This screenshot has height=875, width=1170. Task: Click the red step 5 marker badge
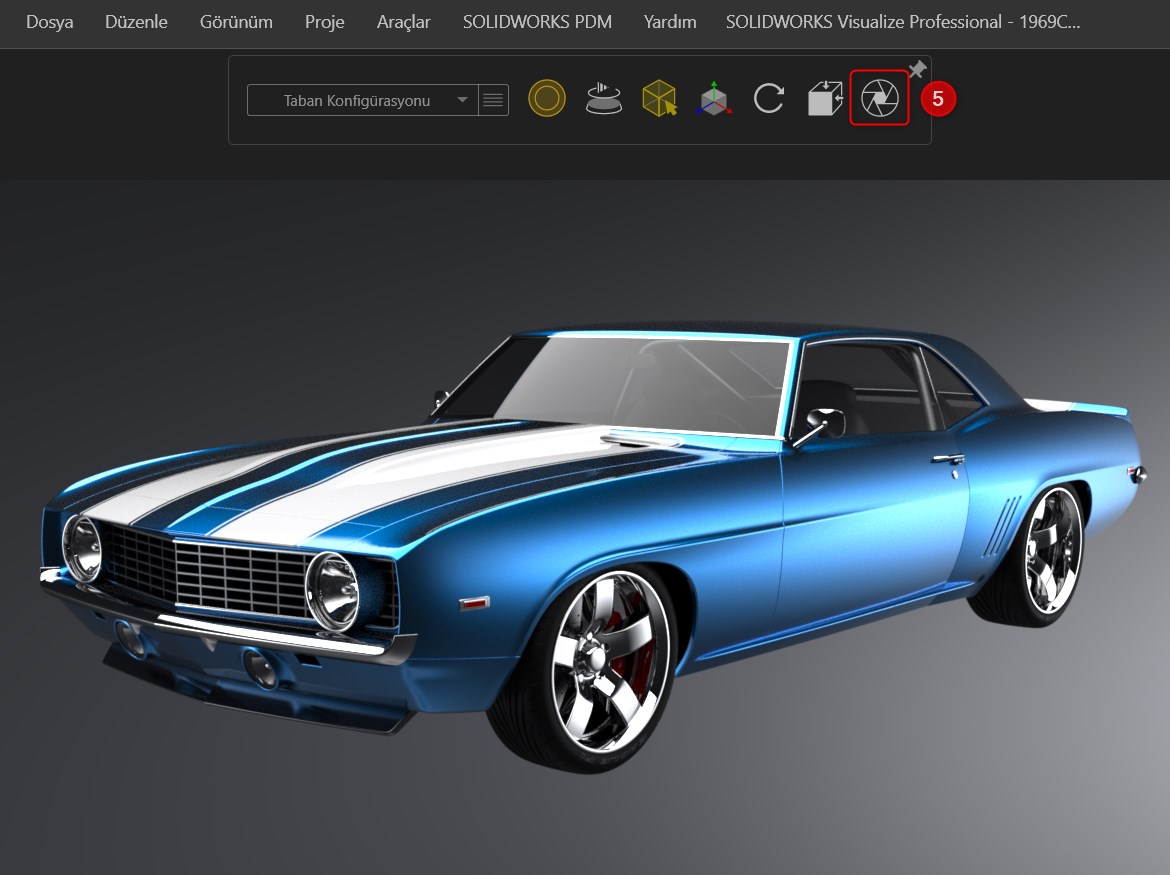tap(938, 99)
